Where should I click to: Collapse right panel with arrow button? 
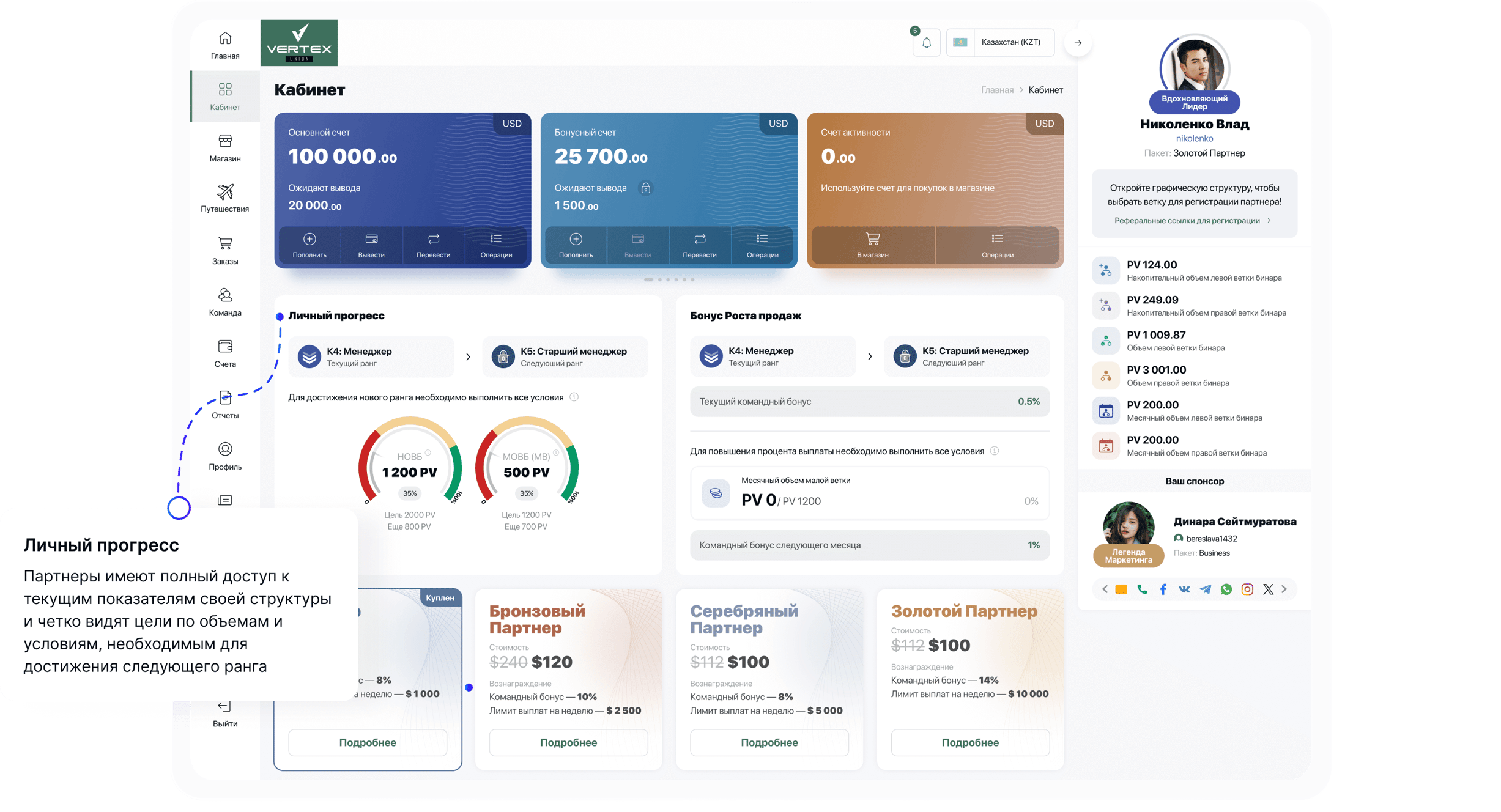tap(1078, 43)
